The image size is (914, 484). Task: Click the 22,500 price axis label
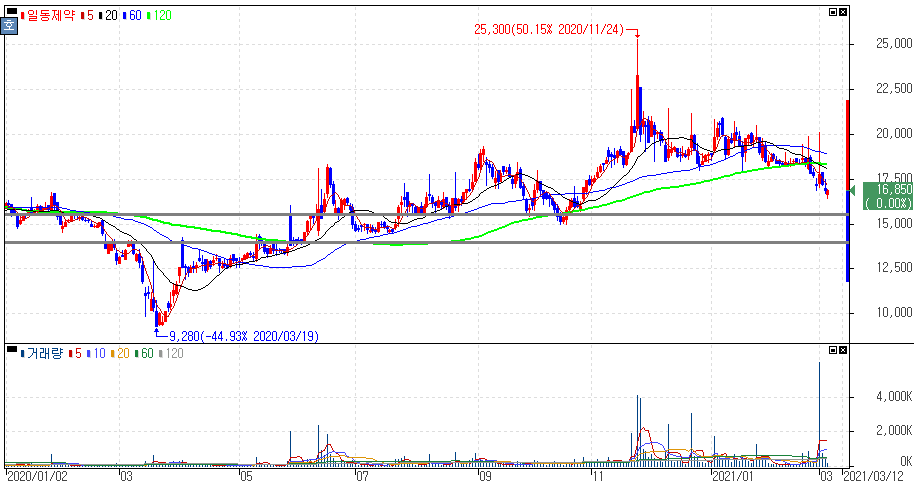tap(894, 89)
